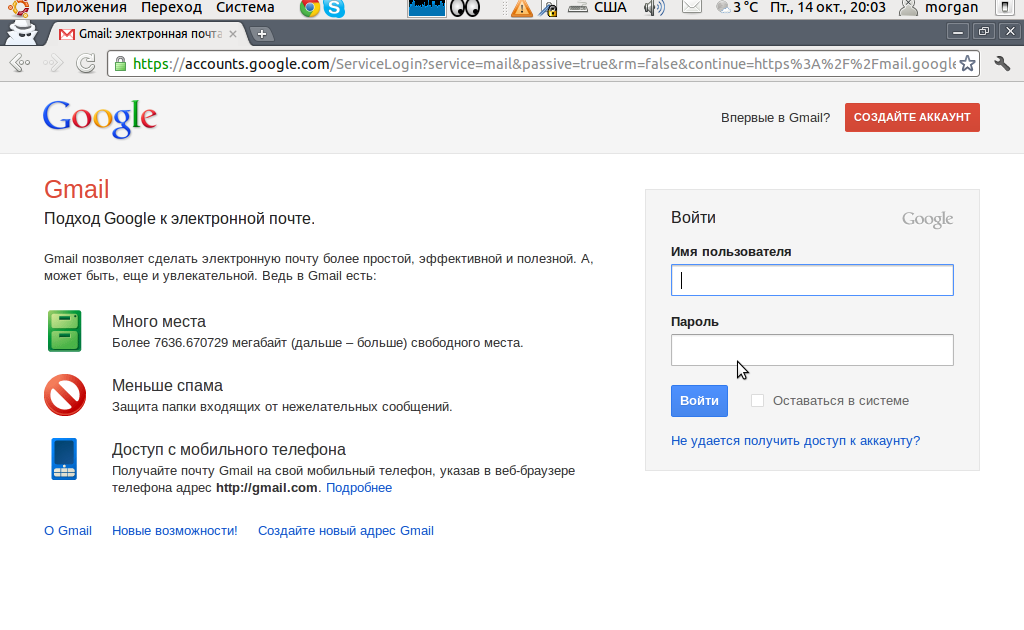
Task: Open the Система menu
Action: pyautogui.click(x=245, y=8)
